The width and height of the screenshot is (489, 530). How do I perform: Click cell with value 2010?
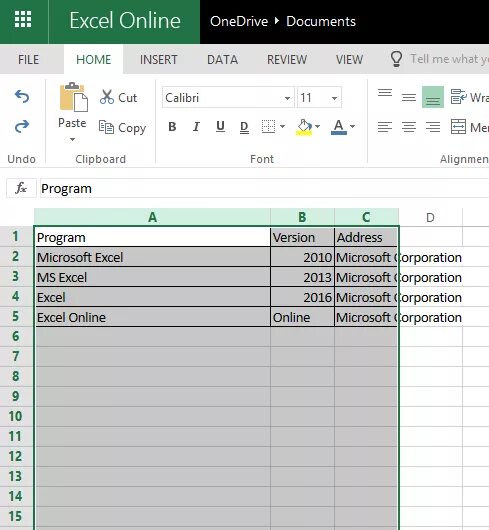302,257
